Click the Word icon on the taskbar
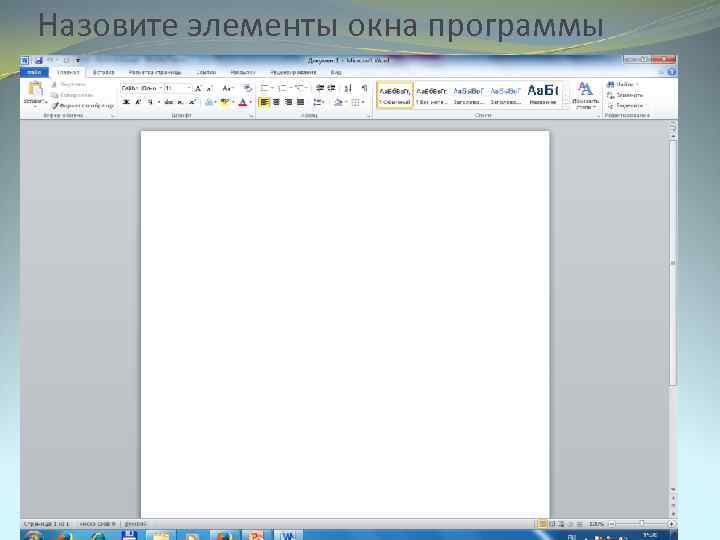Screen dimensions: 720x540 point(288,535)
